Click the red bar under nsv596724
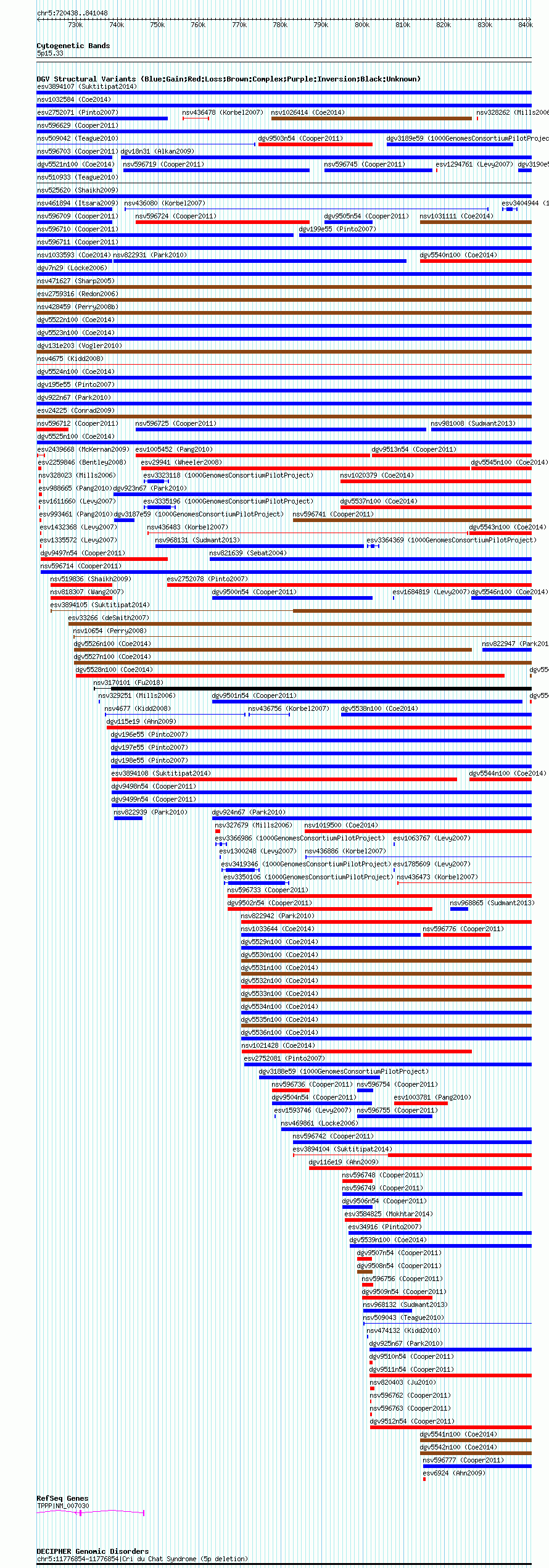The height and width of the screenshot is (1568, 549). point(223,222)
